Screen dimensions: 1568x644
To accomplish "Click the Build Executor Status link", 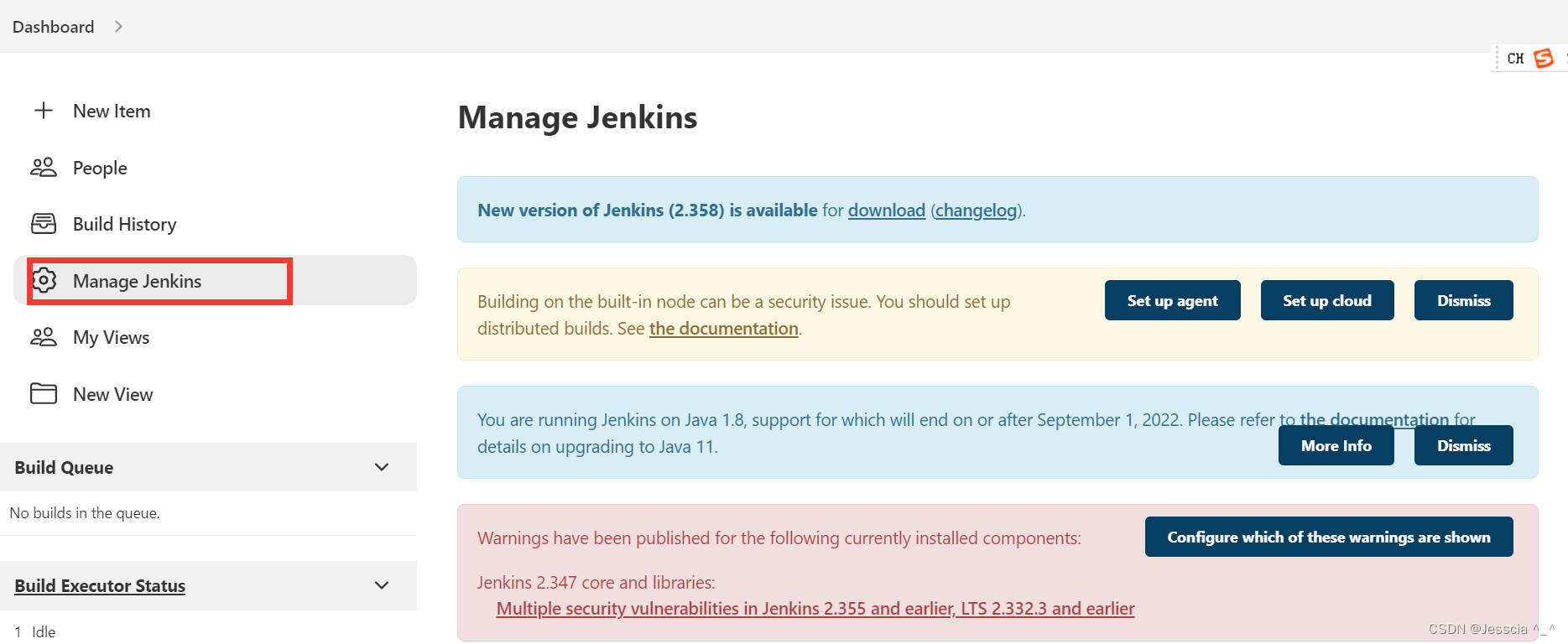I will pyautogui.click(x=100, y=586).
